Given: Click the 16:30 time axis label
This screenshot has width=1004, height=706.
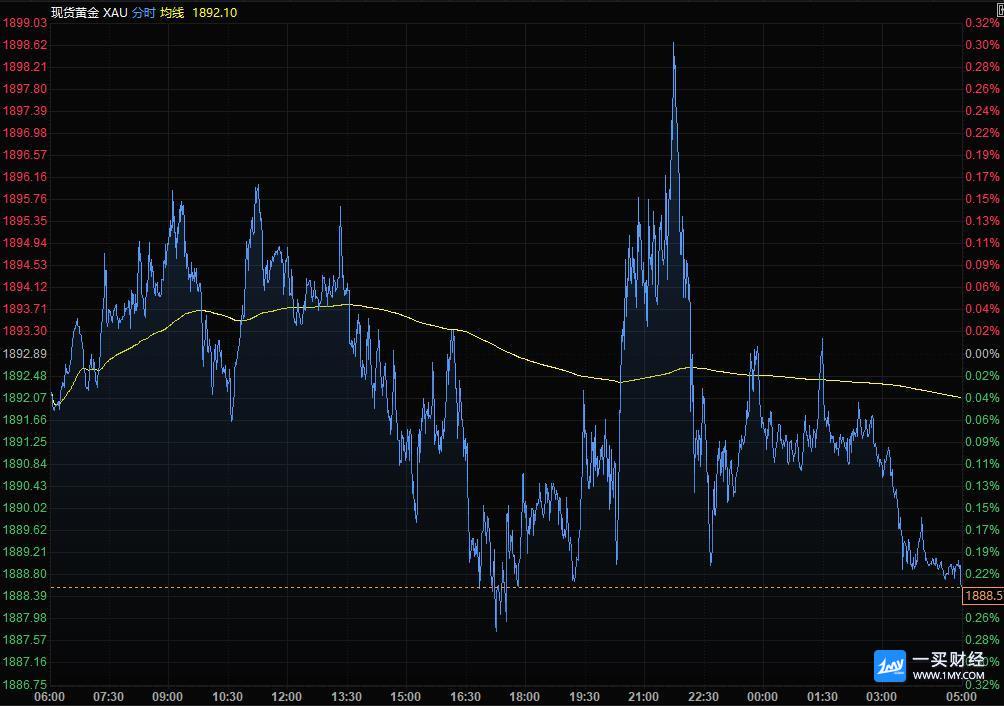Looking at the screenshot, I should [466, 696].
